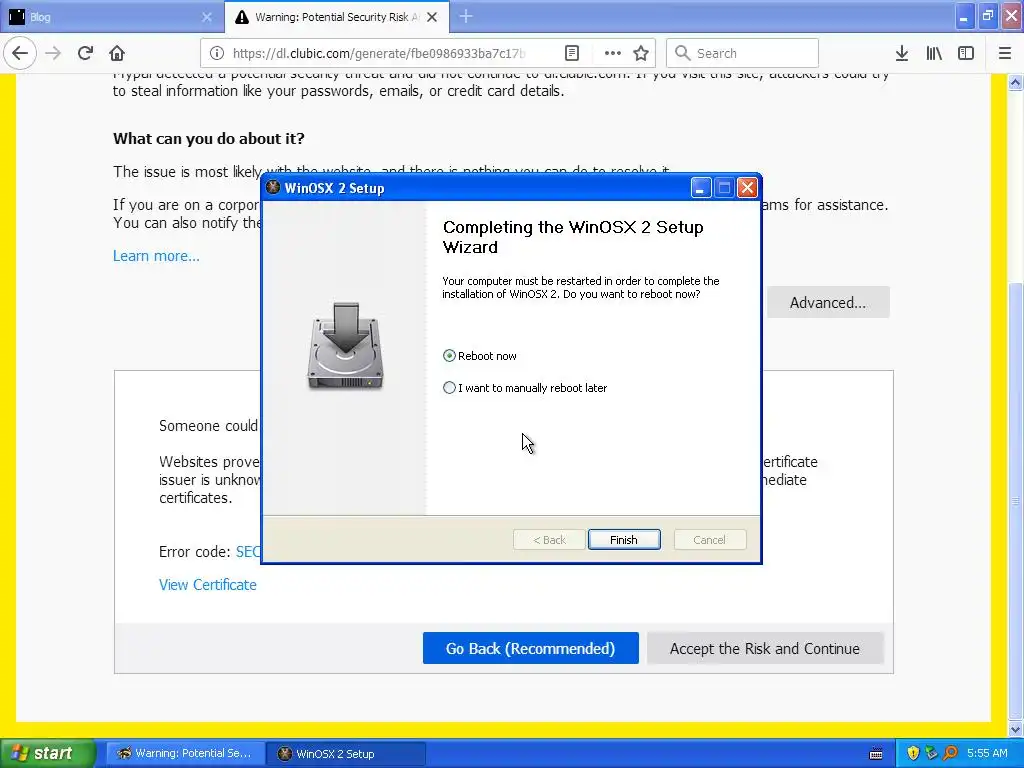Go to the Home page icon
1024x768 pixels.
coord(117,53)
